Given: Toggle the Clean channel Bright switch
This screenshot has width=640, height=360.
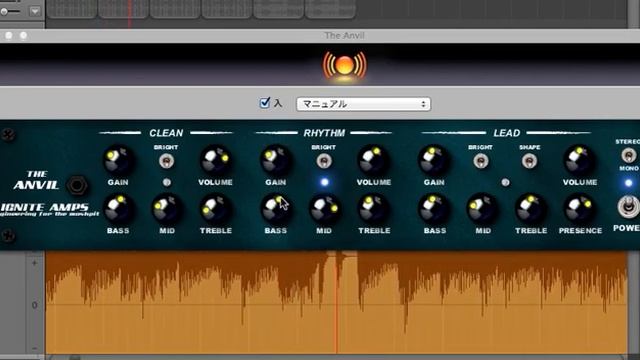Looking at the screenshot, I should [x=166, y=161].
